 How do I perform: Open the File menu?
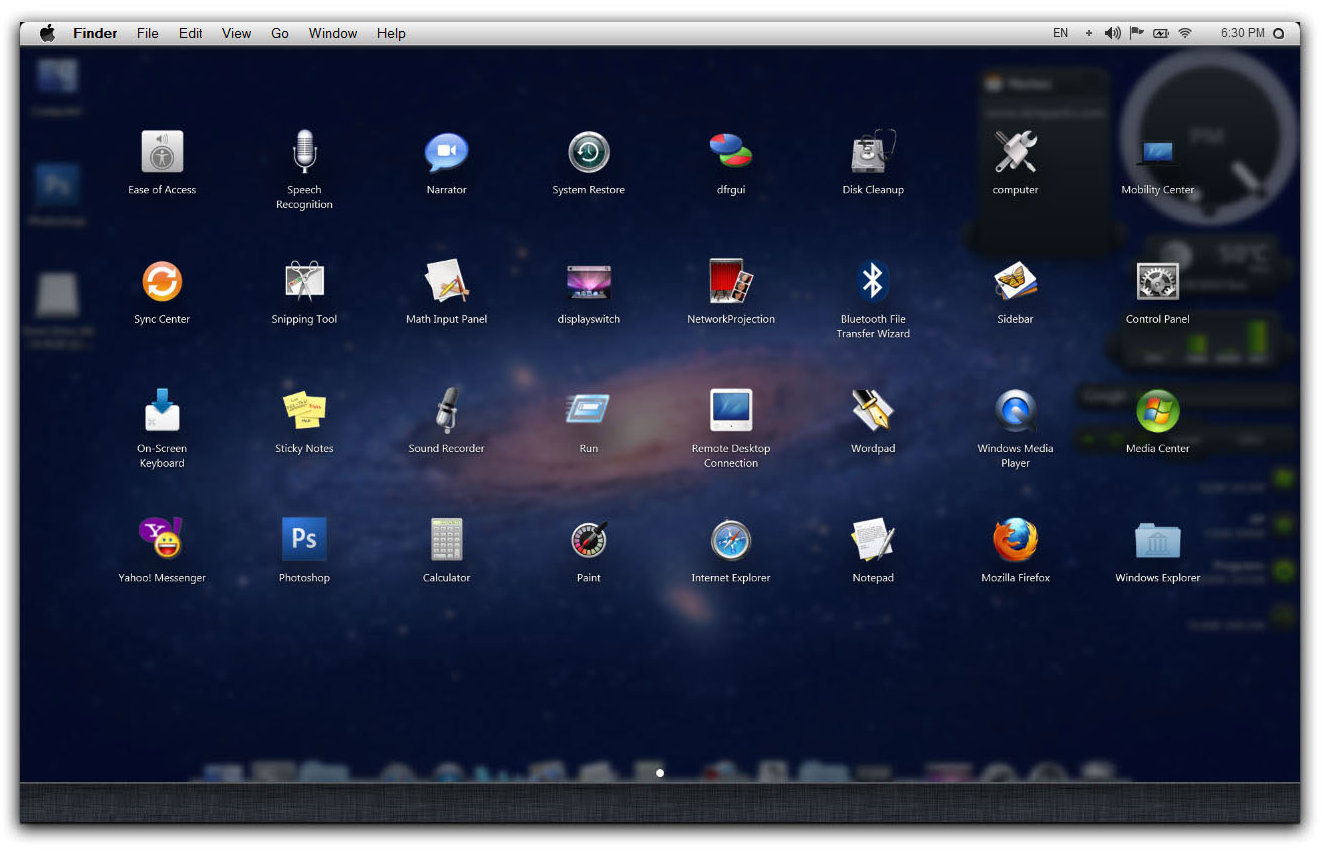point(148,33)
